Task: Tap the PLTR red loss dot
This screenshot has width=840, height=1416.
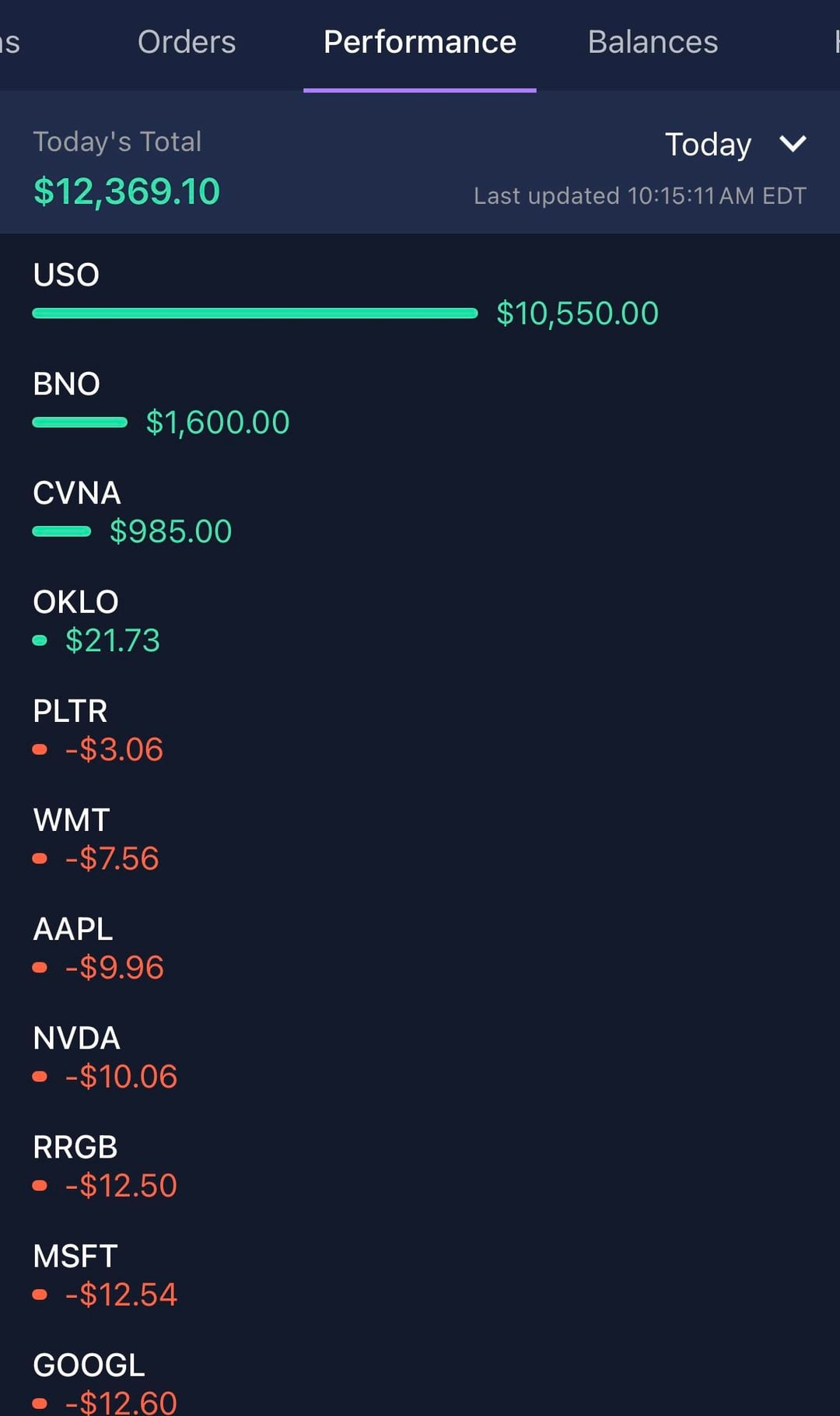Action: (40, 749)
